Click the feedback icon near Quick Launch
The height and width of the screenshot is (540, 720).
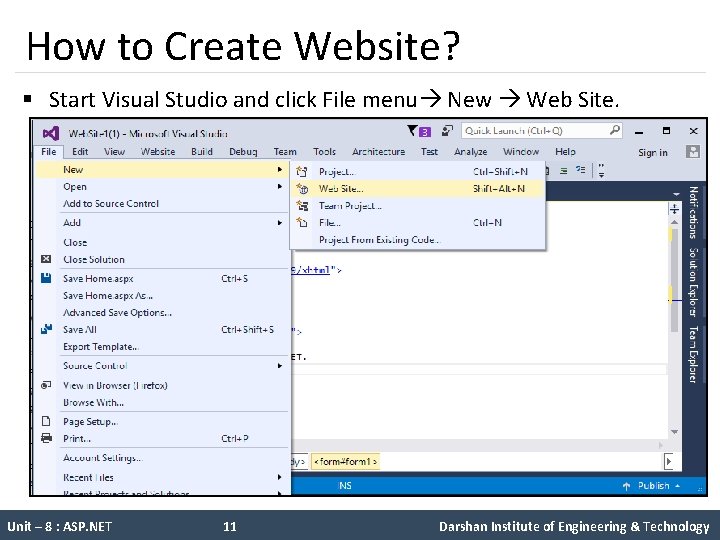click(447, 131)
